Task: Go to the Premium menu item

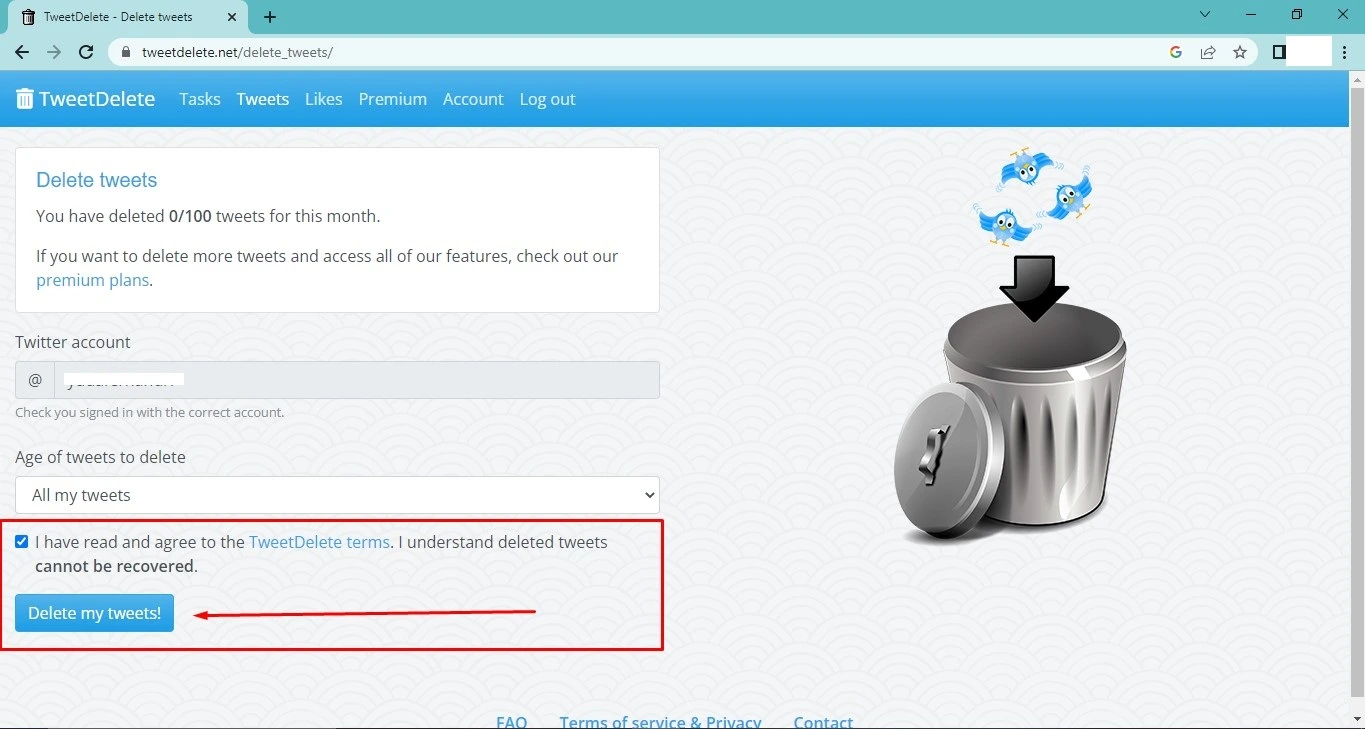Action: click(393, 99)
